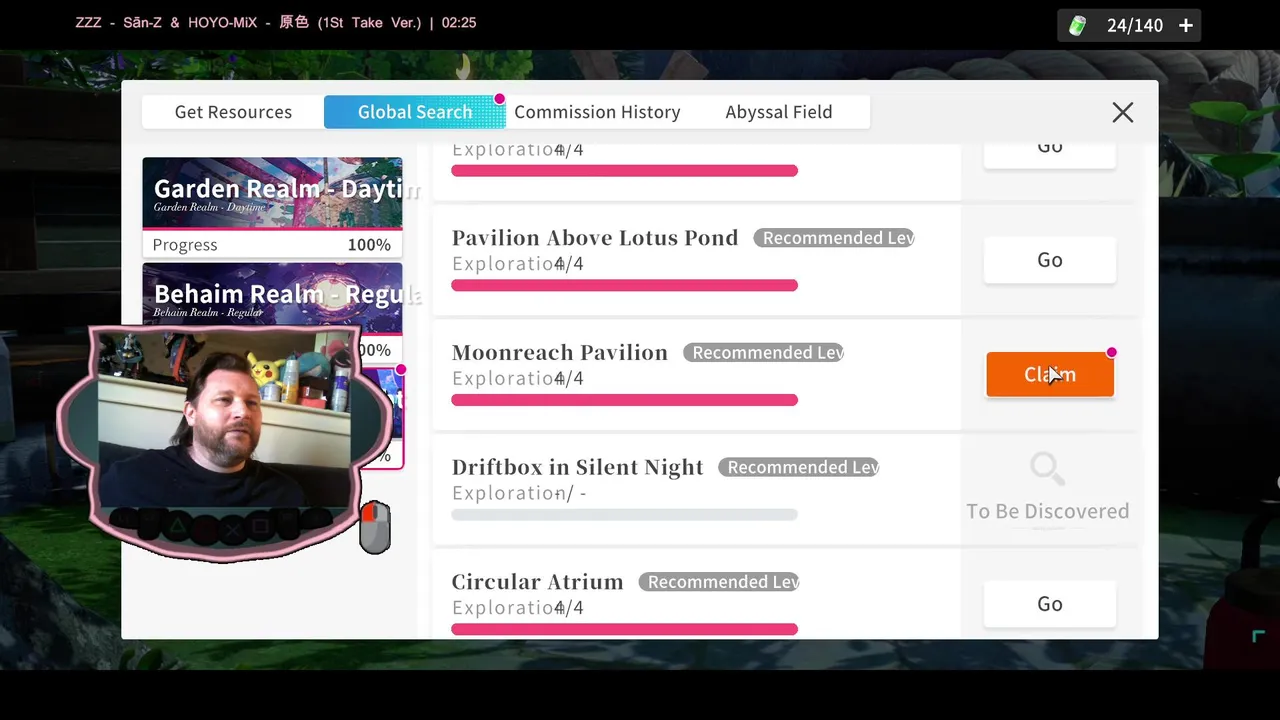Click the Moonreach Pavilion exploration progress bar

(624, 400)
